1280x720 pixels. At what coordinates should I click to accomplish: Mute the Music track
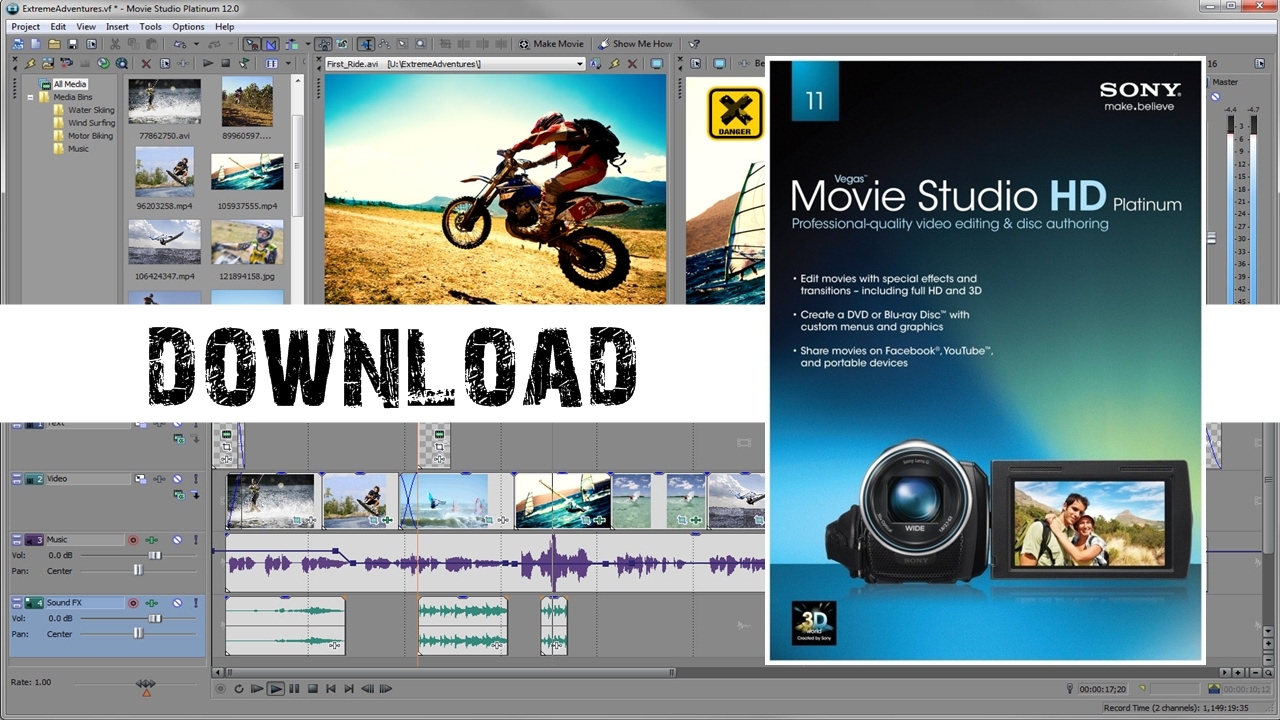tap(177, 540)
